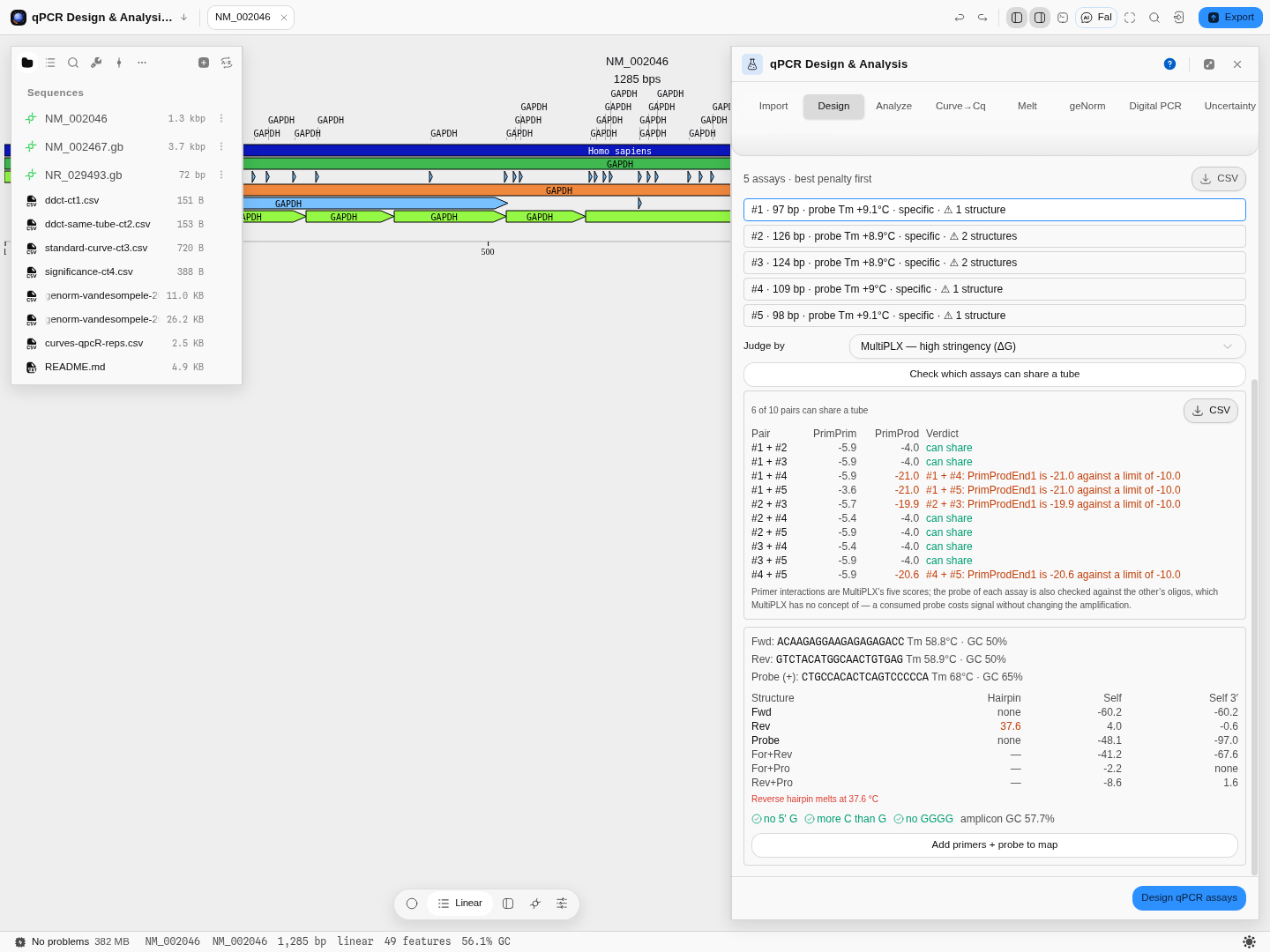Toggle split view in bottom toolbar
1270x952 pixels.
click(508, 904)
